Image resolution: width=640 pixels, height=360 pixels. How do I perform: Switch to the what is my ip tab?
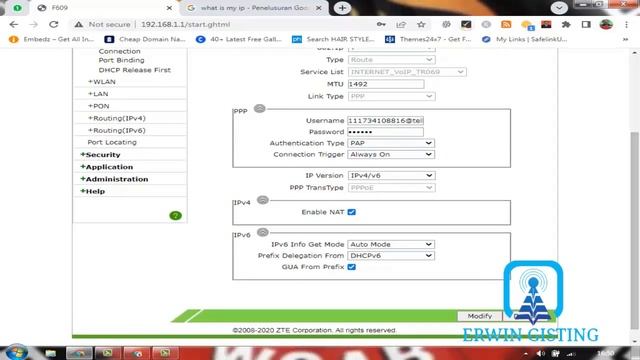[254, 8]
